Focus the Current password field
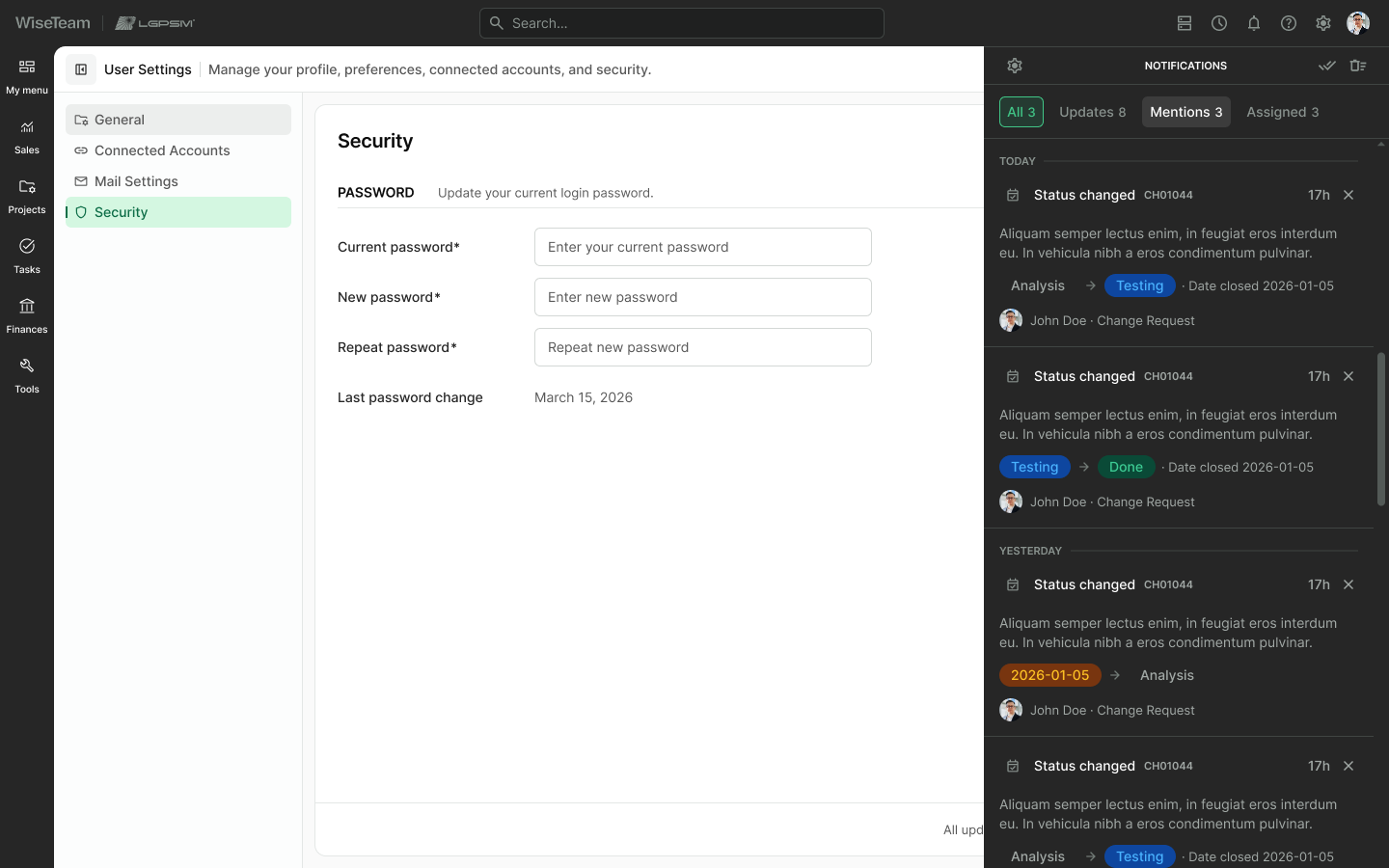Screen dimensions: 1389x868 tap(703, 247)
